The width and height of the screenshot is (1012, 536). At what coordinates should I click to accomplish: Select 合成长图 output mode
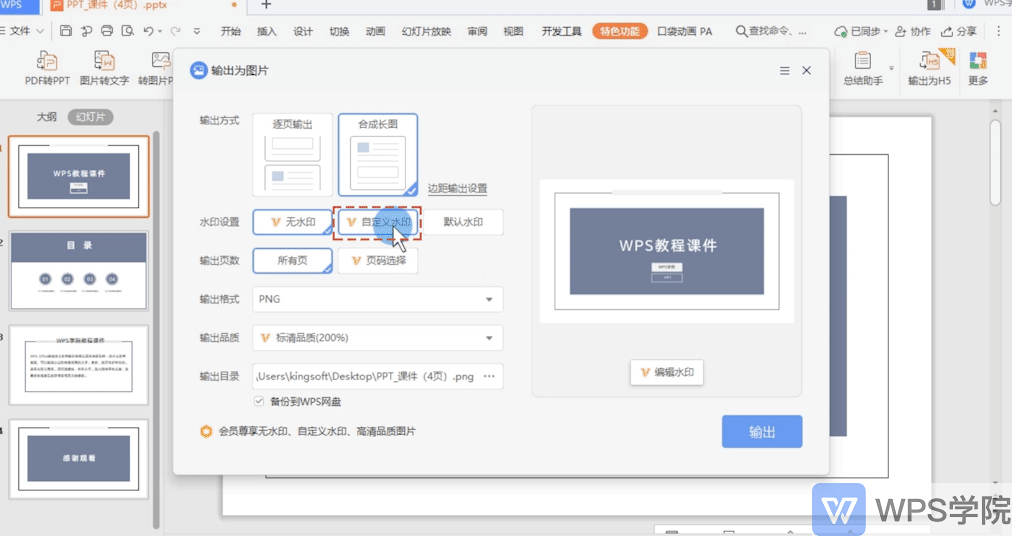point(378,155)
